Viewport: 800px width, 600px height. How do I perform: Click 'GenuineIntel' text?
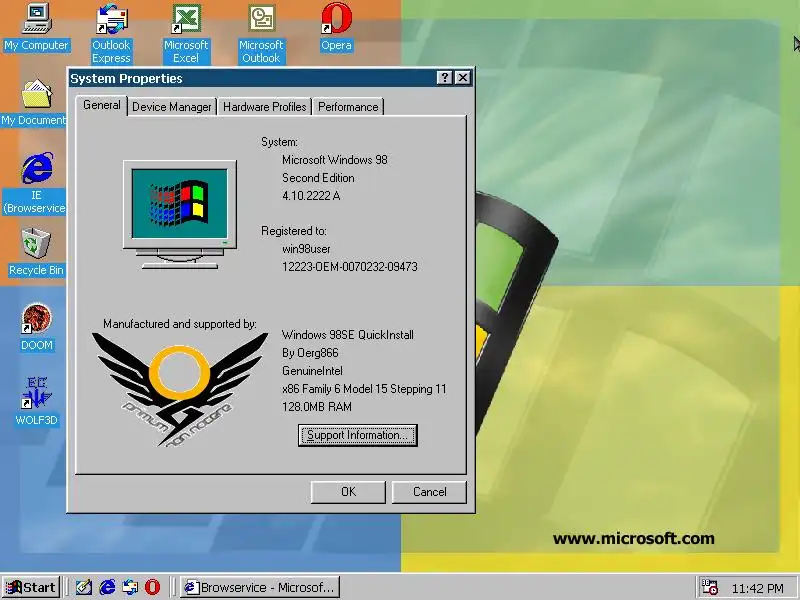[x=312, y=371]
